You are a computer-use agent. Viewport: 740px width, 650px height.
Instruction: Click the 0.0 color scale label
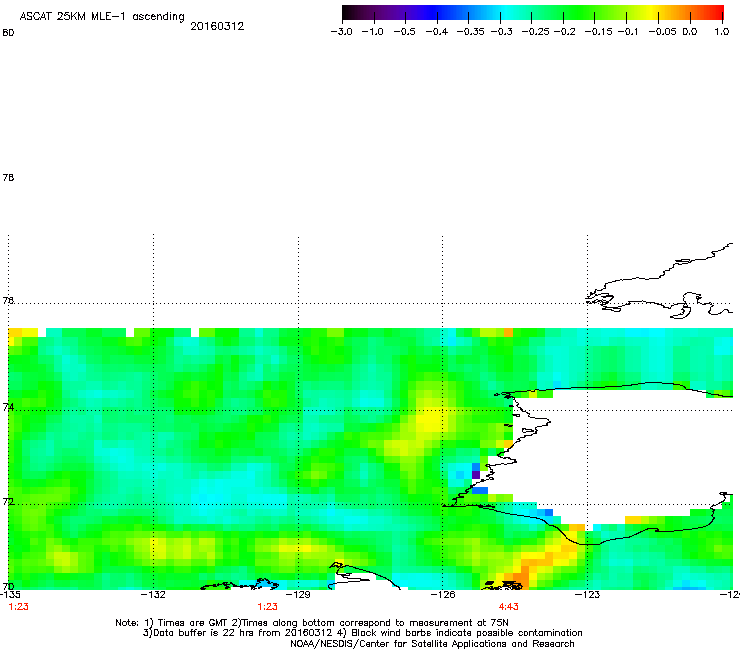click(x=690, y=32)
